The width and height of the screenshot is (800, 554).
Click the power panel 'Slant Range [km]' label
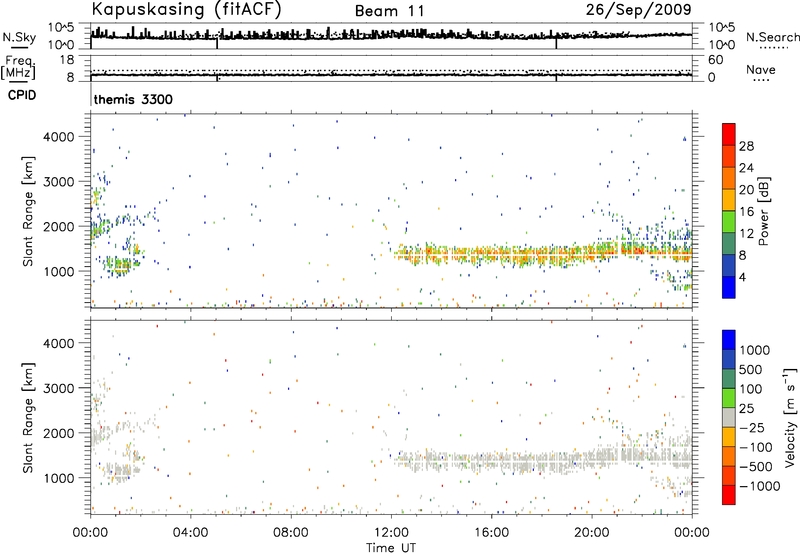pos(28,211)
